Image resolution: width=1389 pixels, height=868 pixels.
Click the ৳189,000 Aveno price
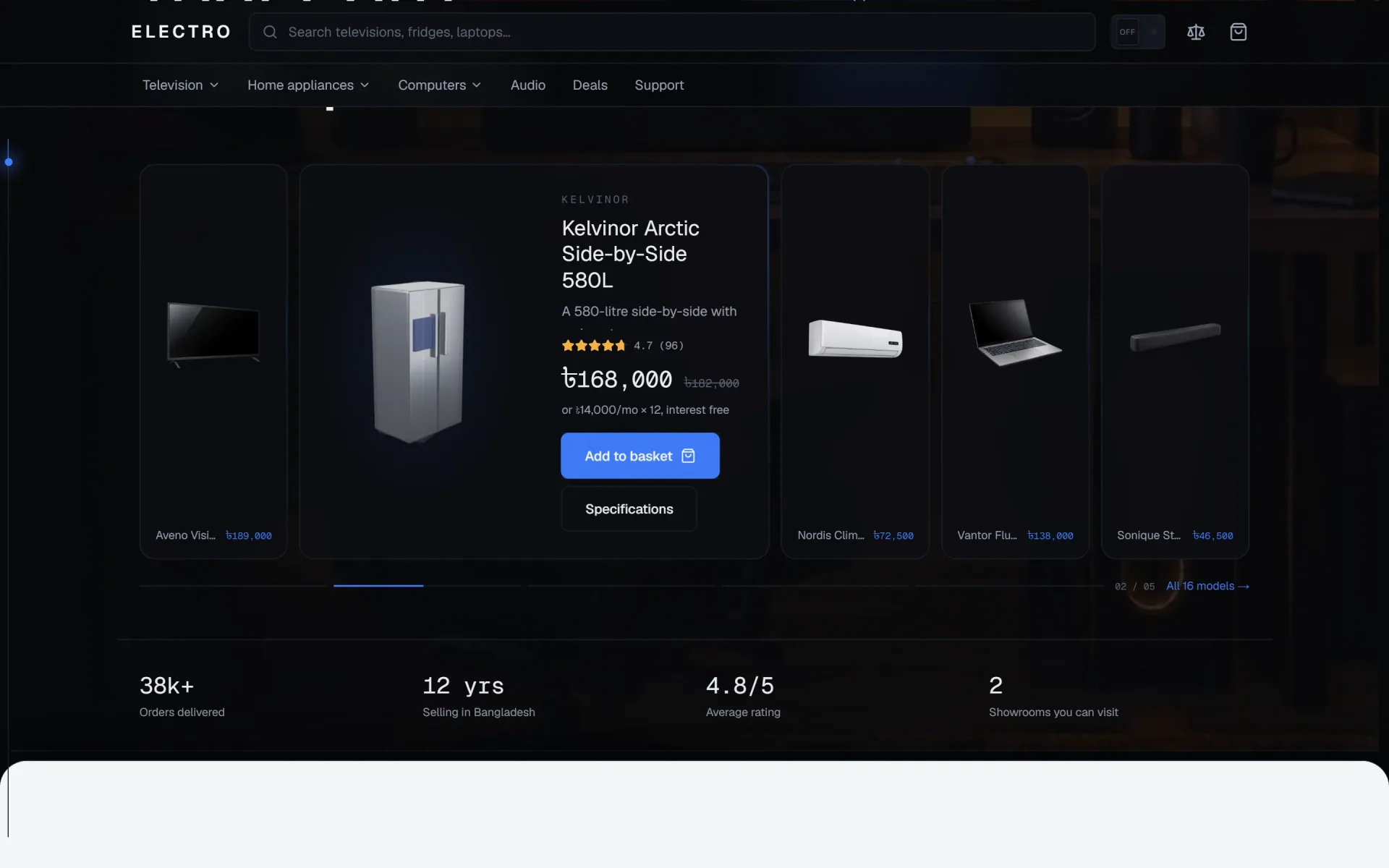tap(249, 536)
